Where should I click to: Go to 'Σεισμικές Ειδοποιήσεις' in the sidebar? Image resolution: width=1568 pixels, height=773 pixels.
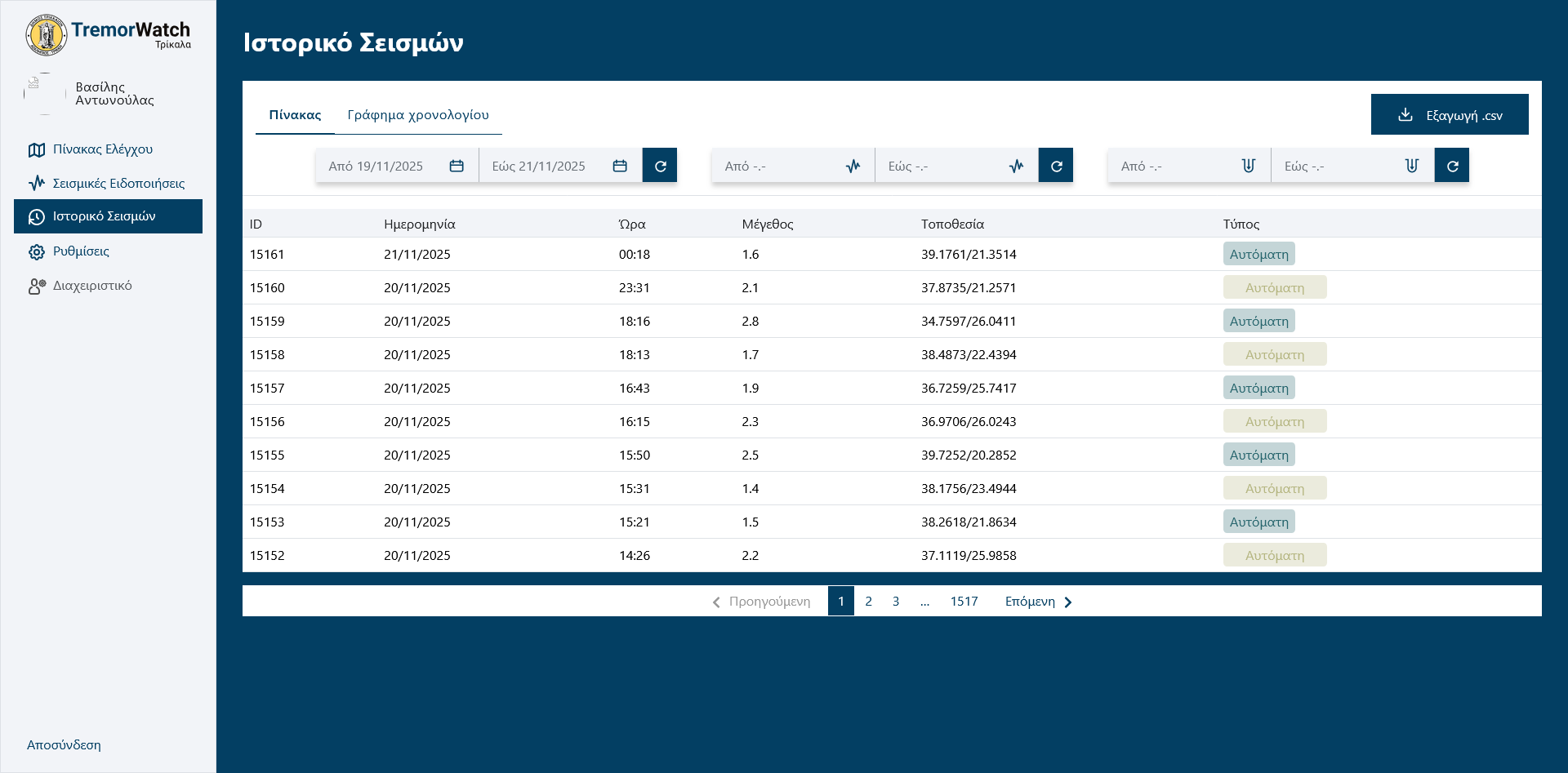click(x=118, y=184)
